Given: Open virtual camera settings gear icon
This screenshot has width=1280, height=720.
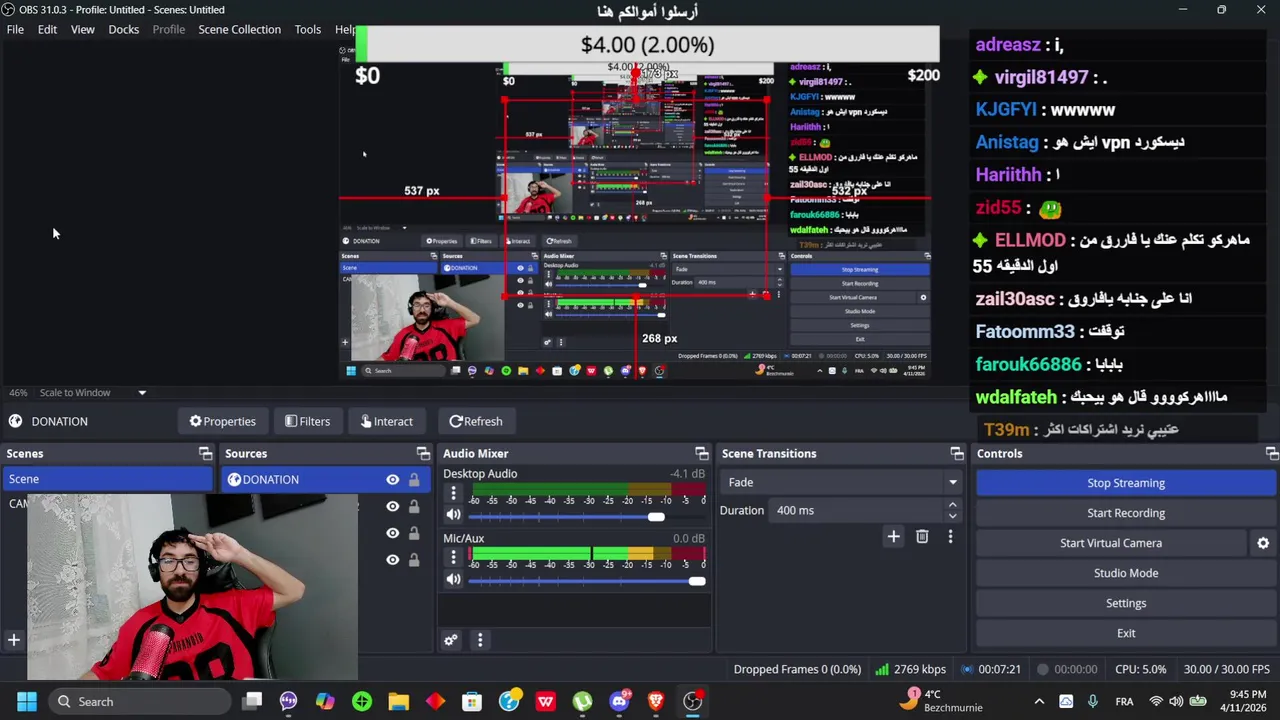Looking at the screenshot, I should [1263, 543].
